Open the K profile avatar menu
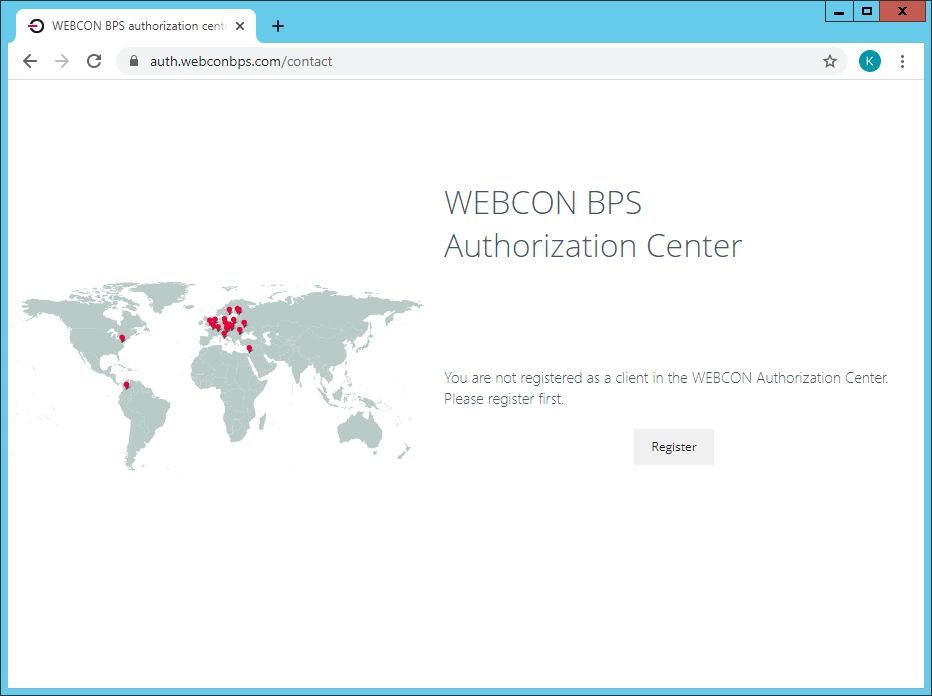The width and height of the screenshot is (932, 696). click(870, 61)
